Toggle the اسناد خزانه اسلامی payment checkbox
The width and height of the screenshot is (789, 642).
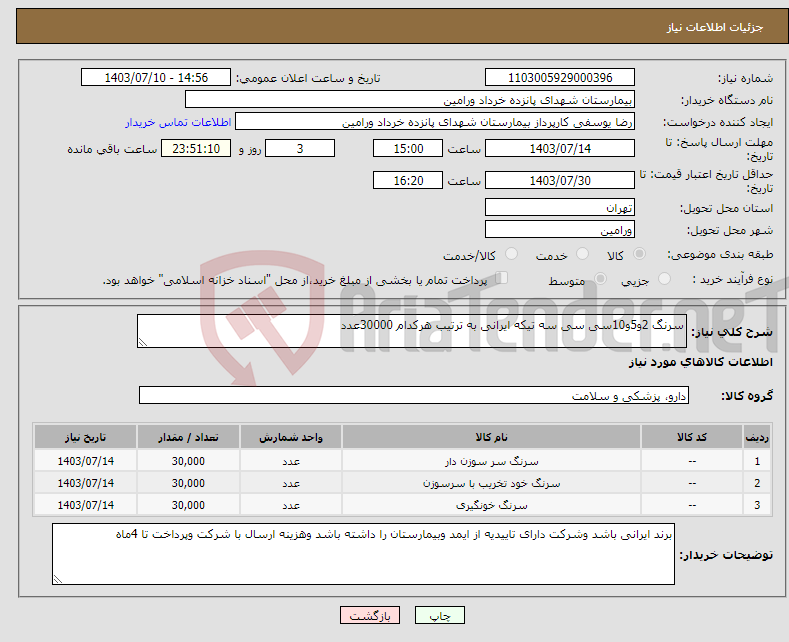point(502,278)
